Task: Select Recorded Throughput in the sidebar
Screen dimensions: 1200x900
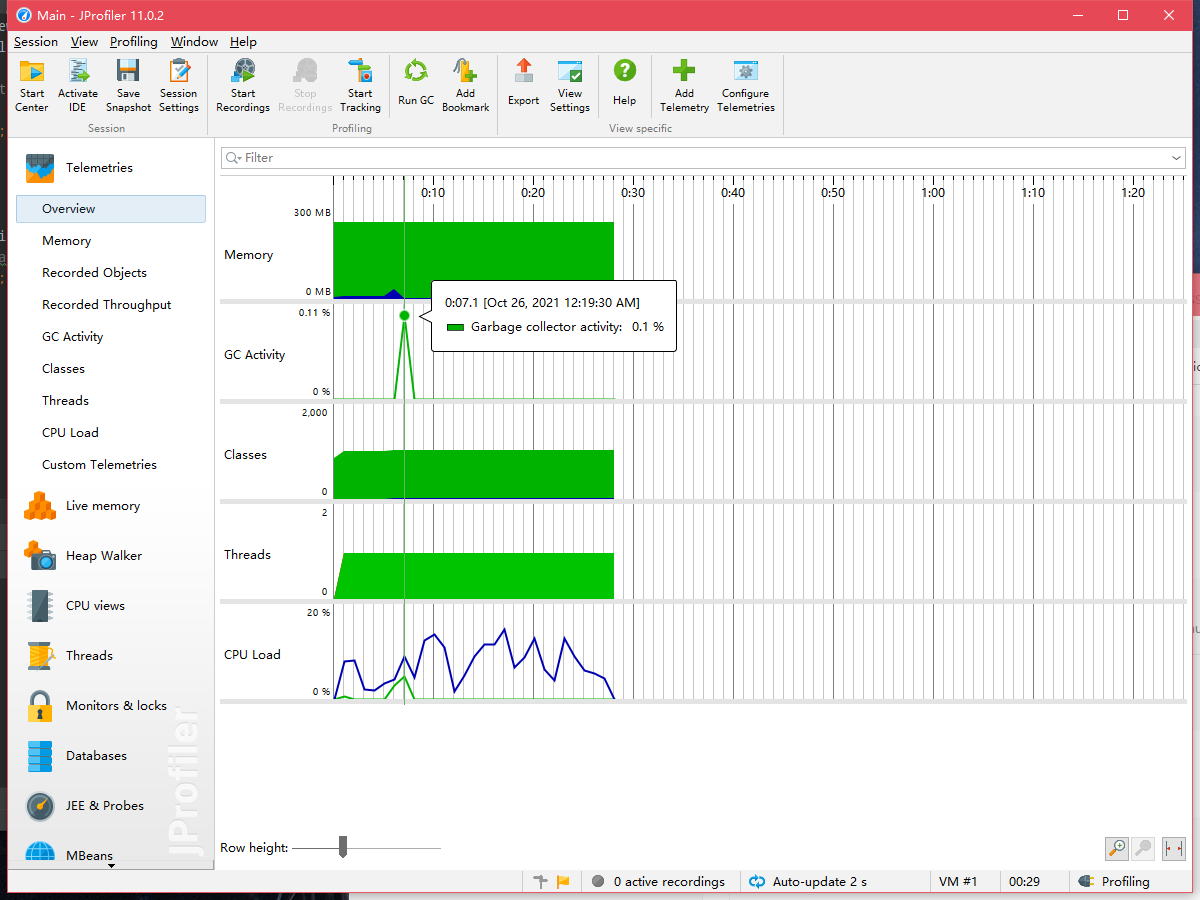Action: point(106,305)
